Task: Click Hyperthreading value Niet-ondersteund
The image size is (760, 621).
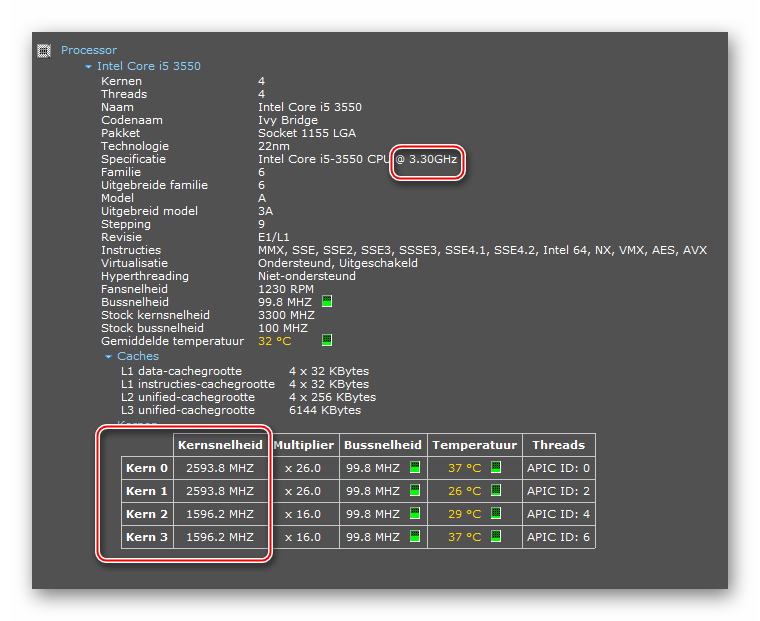Action: point(307,276)
